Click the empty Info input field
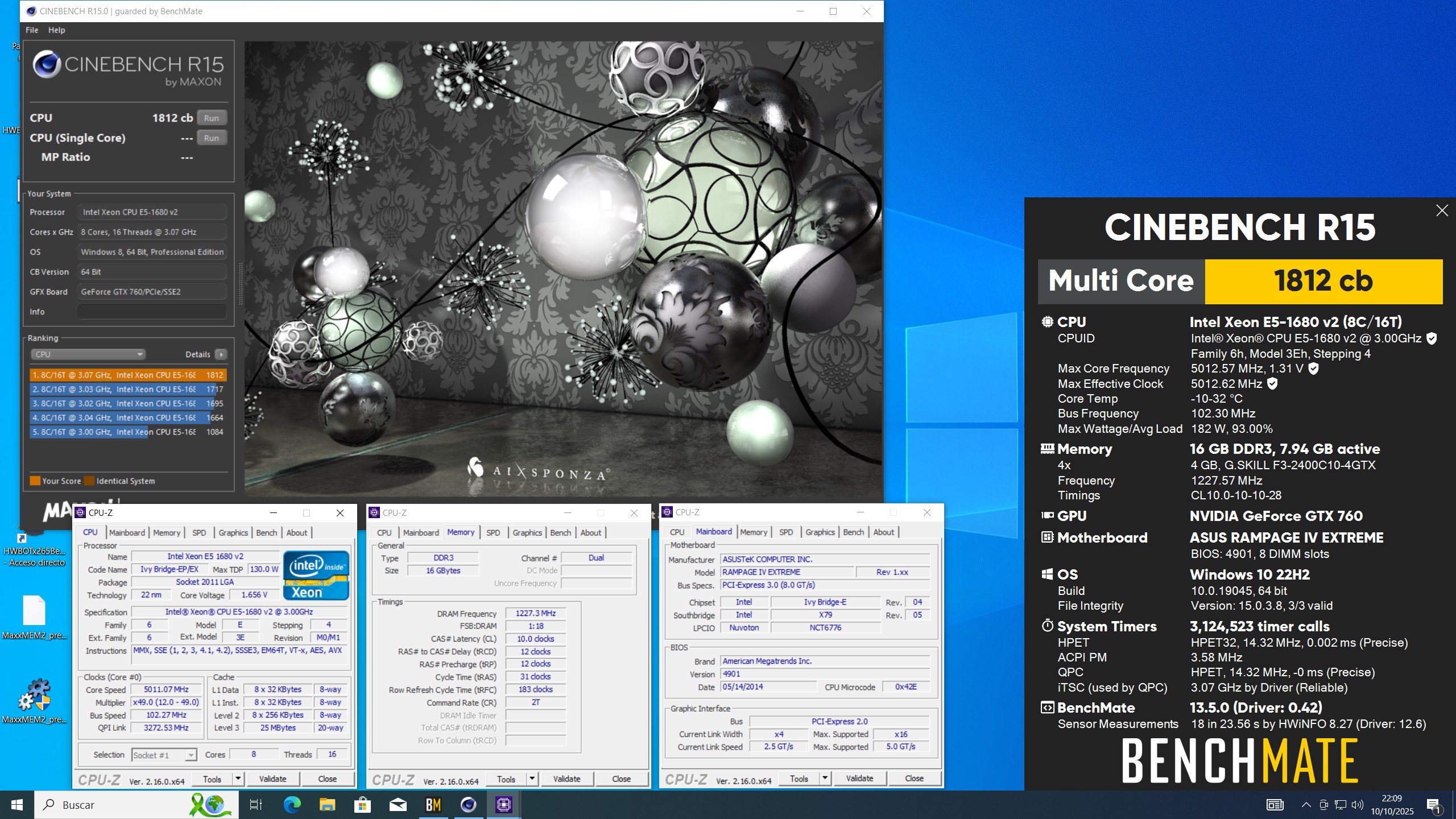 click(151, 312)
